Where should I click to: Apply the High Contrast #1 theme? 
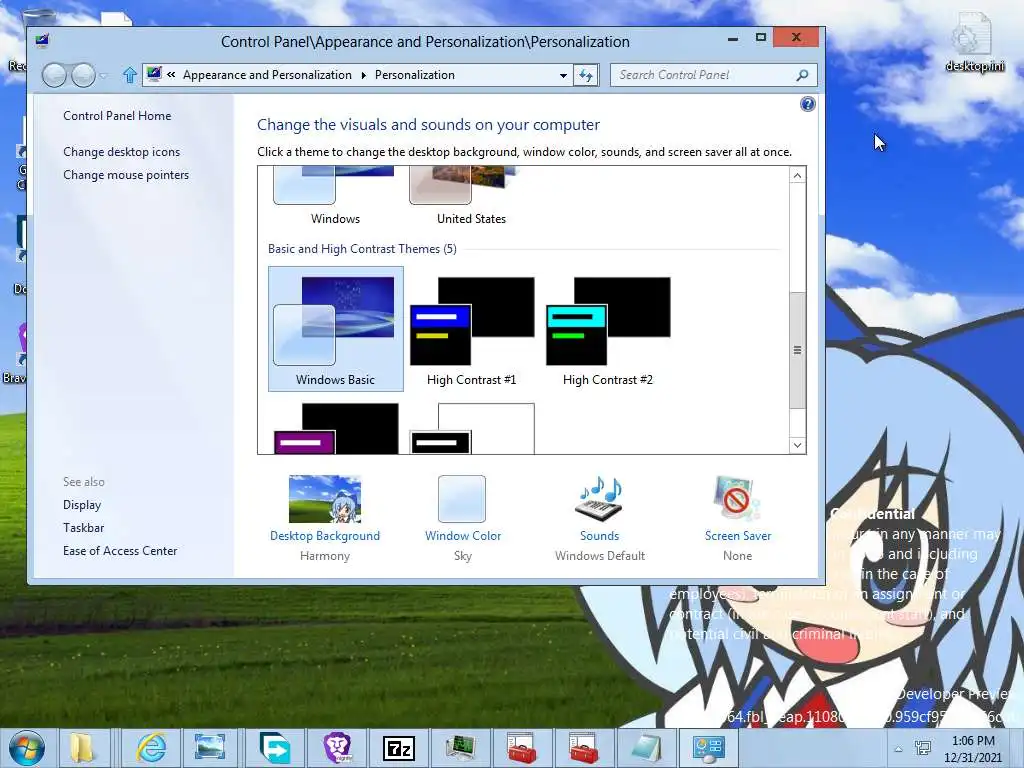[472, 328]
